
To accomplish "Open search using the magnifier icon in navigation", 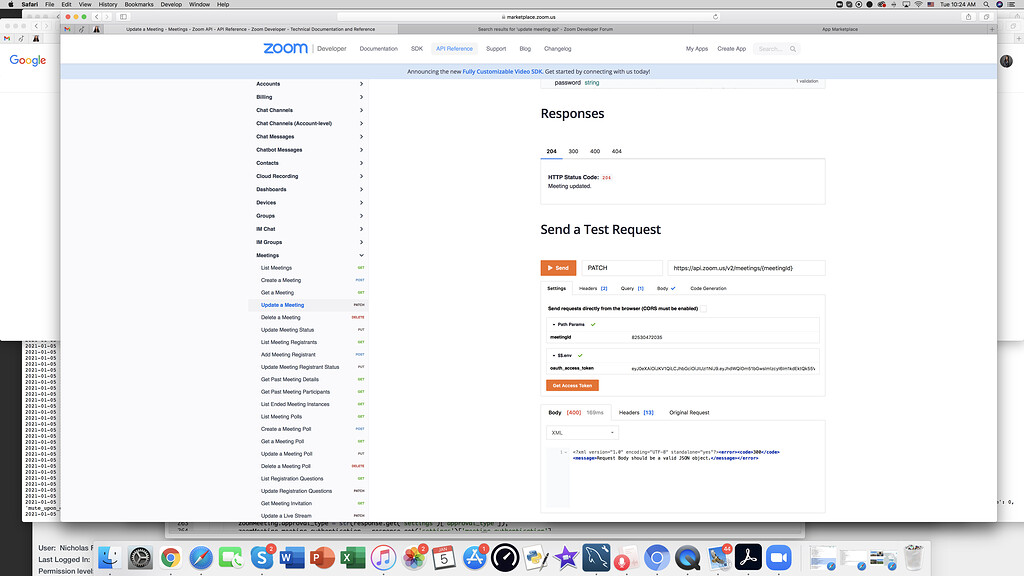I will (x=791, y=48).
